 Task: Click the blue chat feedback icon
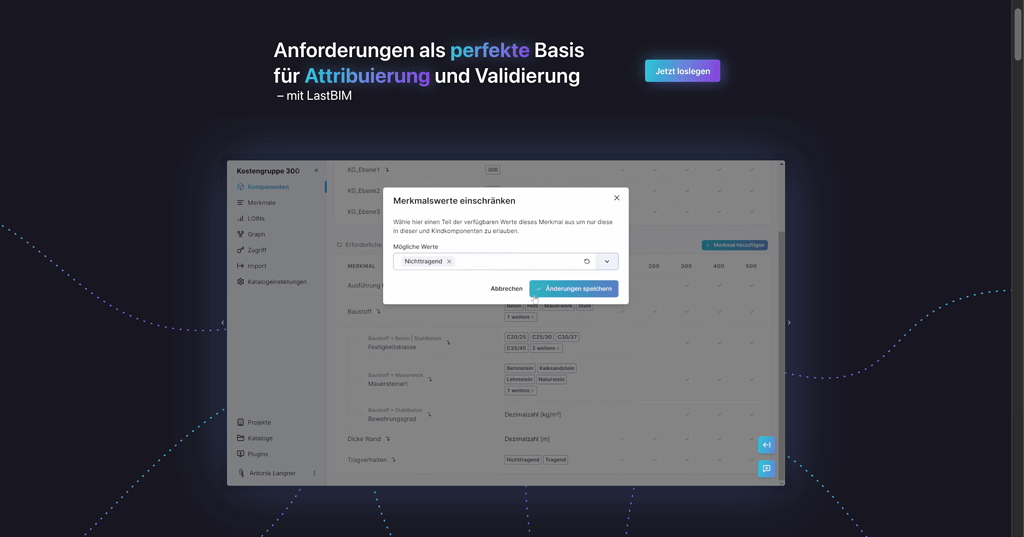766,468
